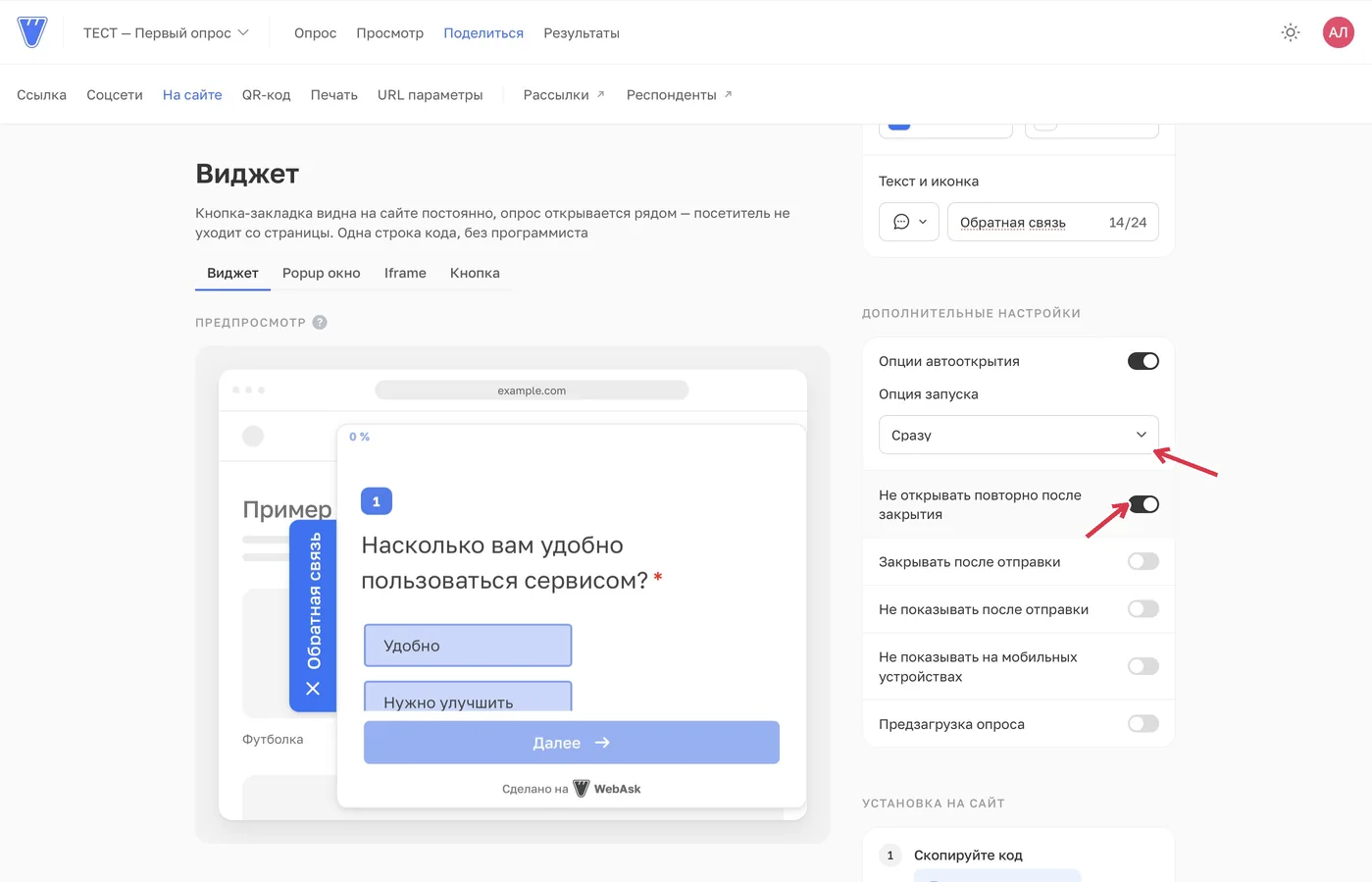This screenshot has height=882, width=1372.
Task: Click the WebAsk logo in header
Action: tap(32, 32)
